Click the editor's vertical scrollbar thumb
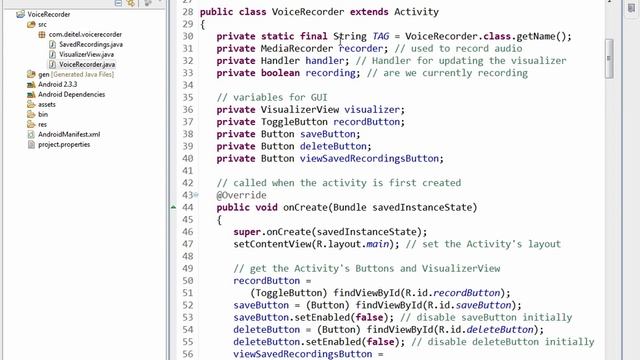Image resolution: width=640 pixels, height=360 pixels. (609, 58)
